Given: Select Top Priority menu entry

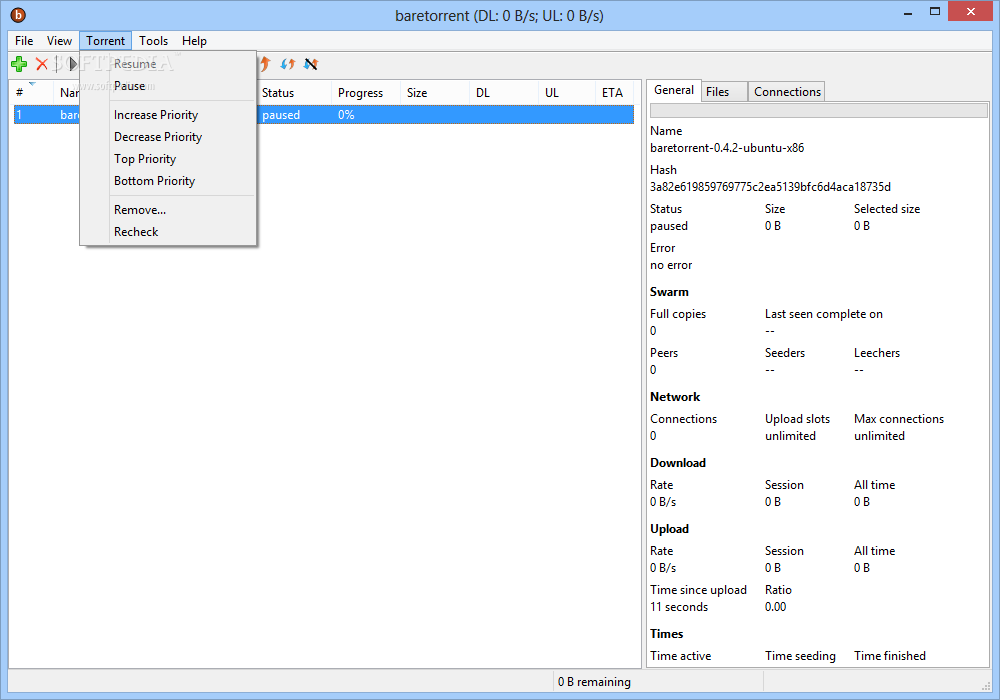Looking at the screenshot, I should pyautogui.click(x=168, y=159).
